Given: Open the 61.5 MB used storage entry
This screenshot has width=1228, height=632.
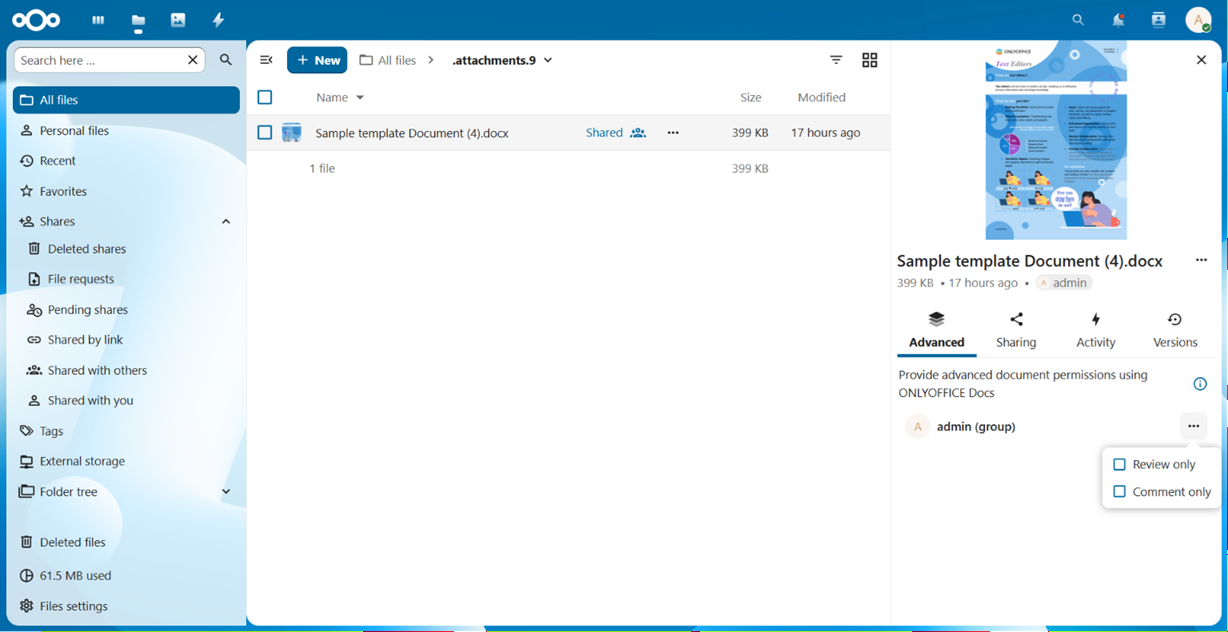Looking at the screenshot, I should click(x=126, y=576).
